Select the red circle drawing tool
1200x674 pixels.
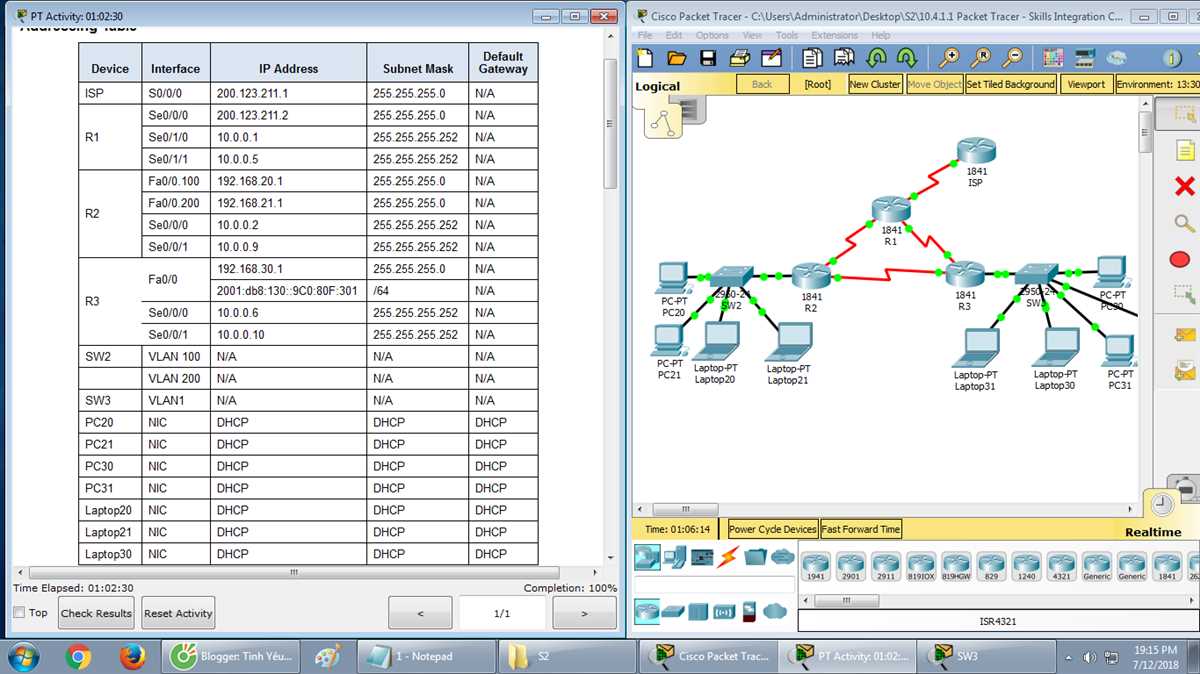click(1180, 259)
